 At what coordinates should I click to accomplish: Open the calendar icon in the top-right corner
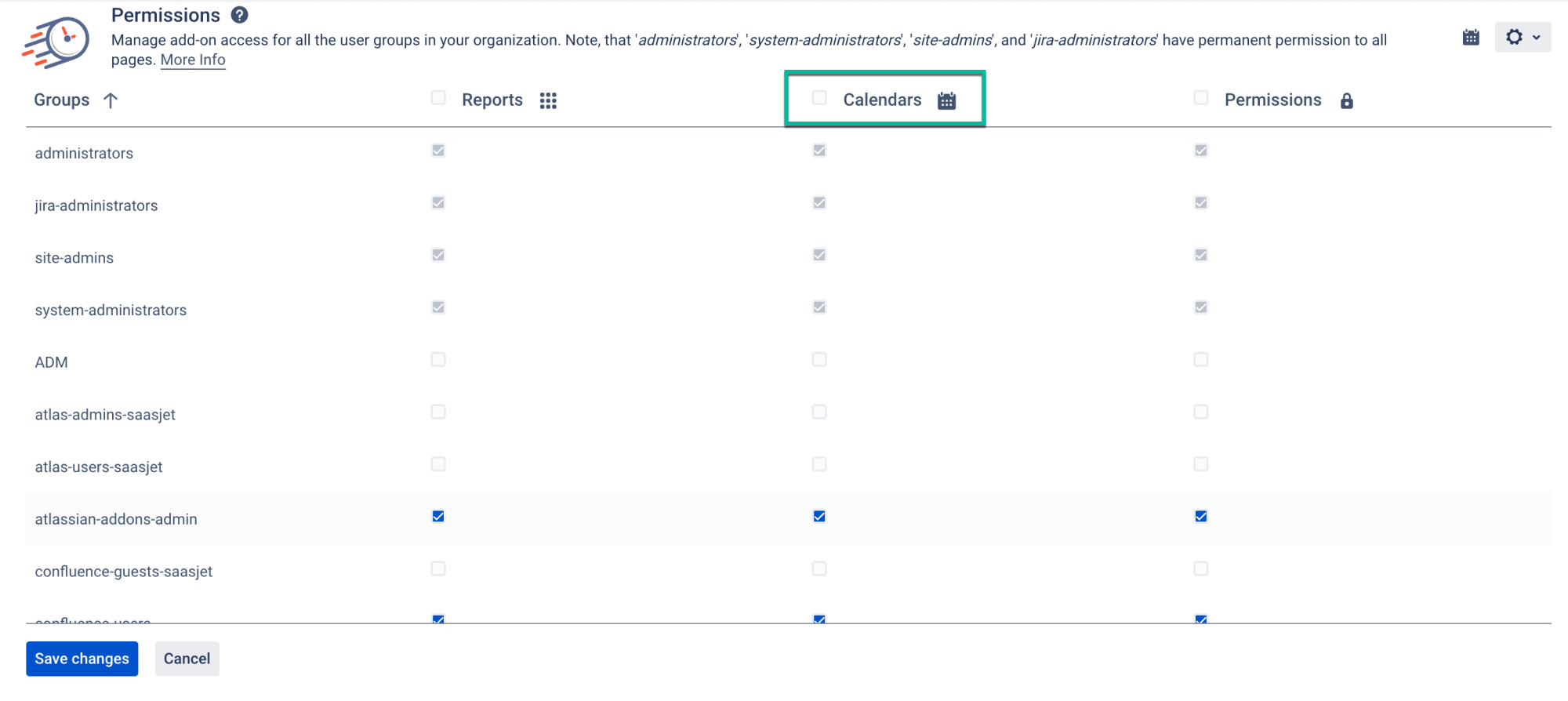[x=1471, y=37]
